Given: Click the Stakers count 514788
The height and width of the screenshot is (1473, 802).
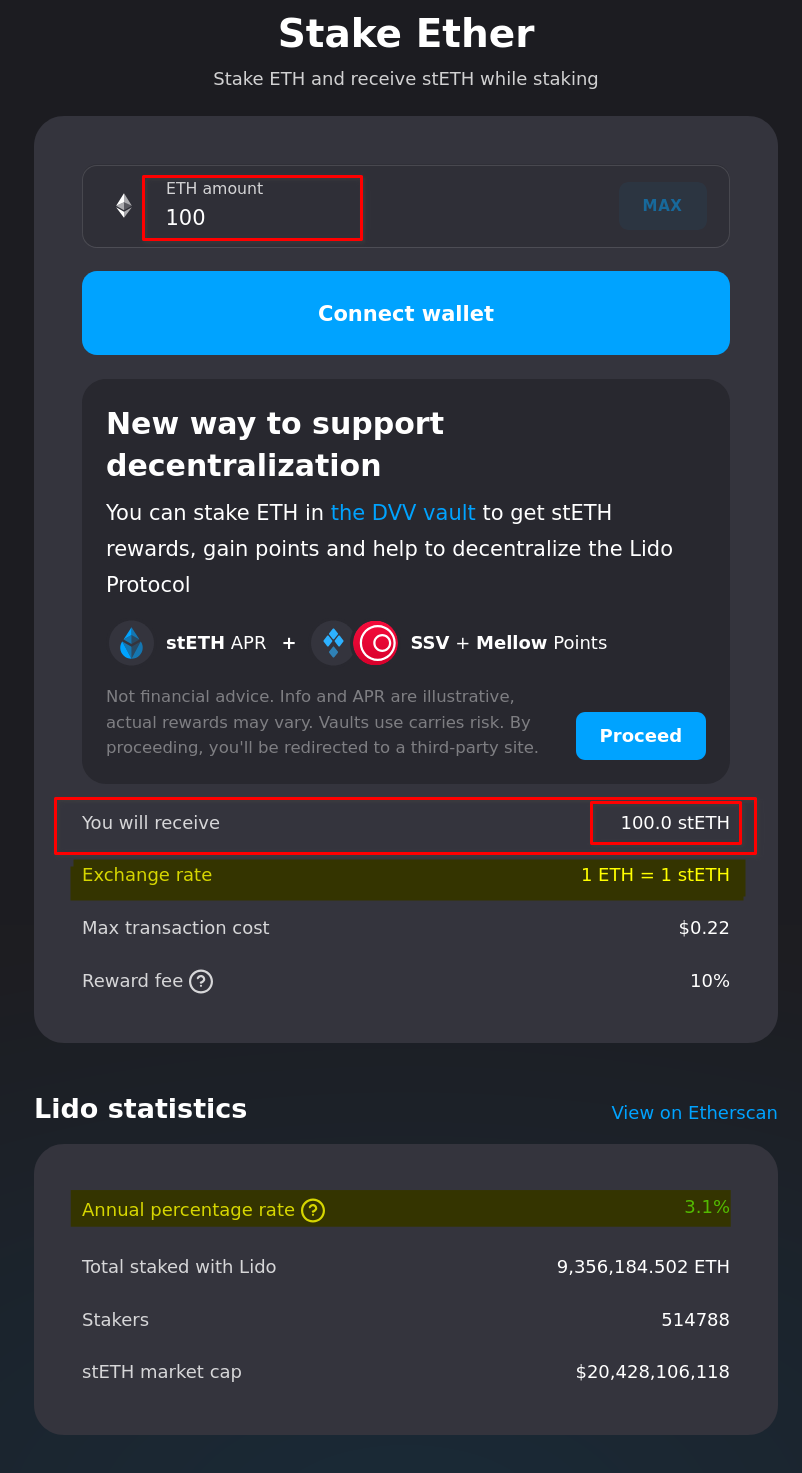Looking at the screenshot, I should coord(695,1320).
